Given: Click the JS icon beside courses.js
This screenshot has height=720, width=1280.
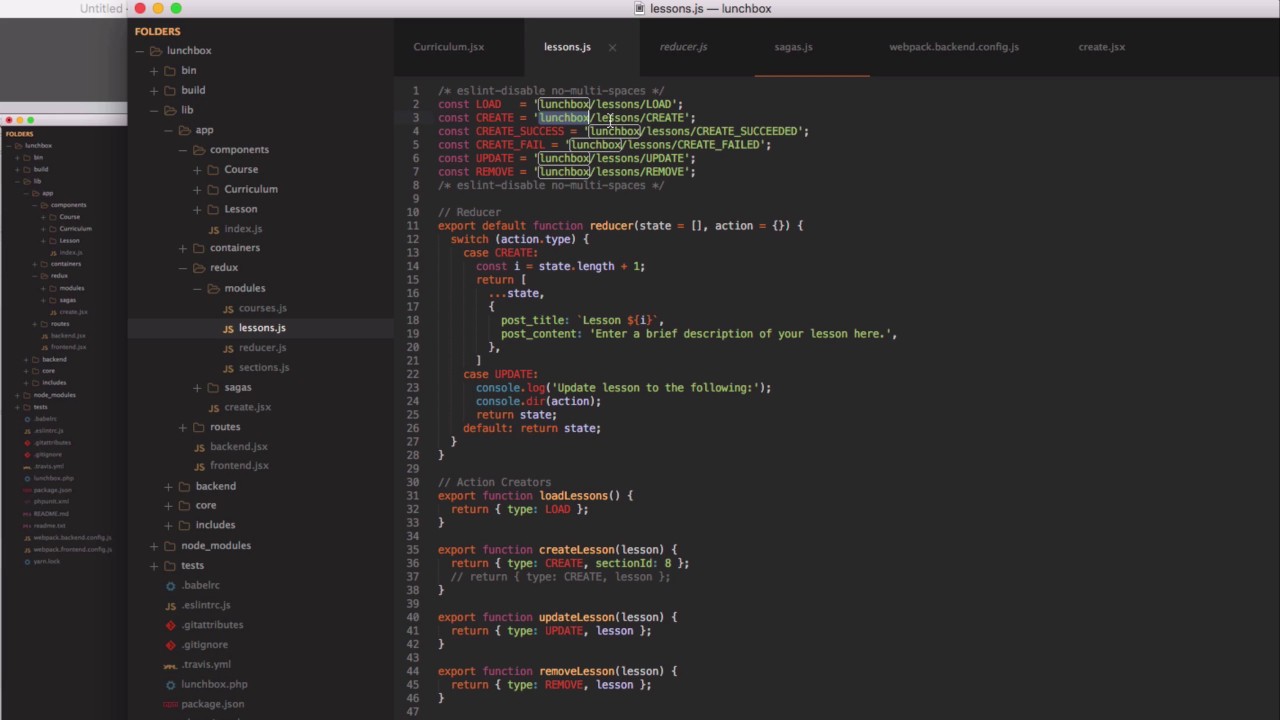Looking at the screenshot, I should pos(227,308).
